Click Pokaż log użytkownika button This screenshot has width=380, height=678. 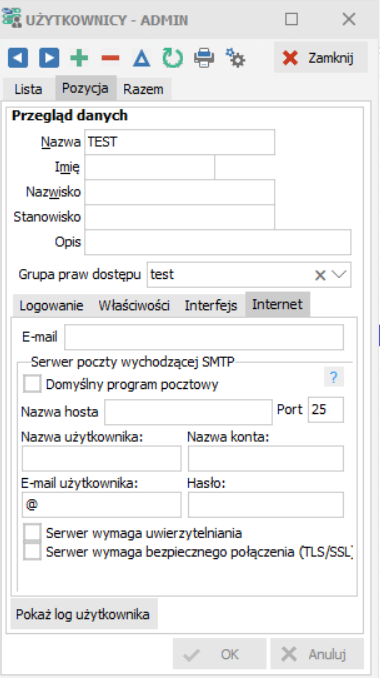pyautogui.click(x=84, y=614)
